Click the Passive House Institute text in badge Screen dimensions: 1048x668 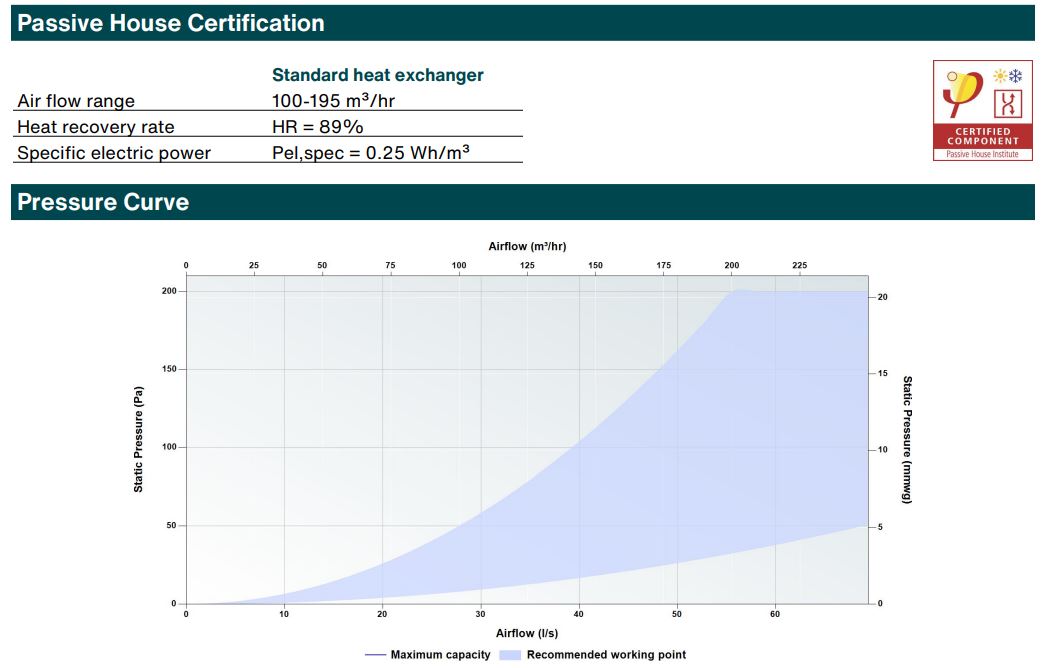[983, 153]
